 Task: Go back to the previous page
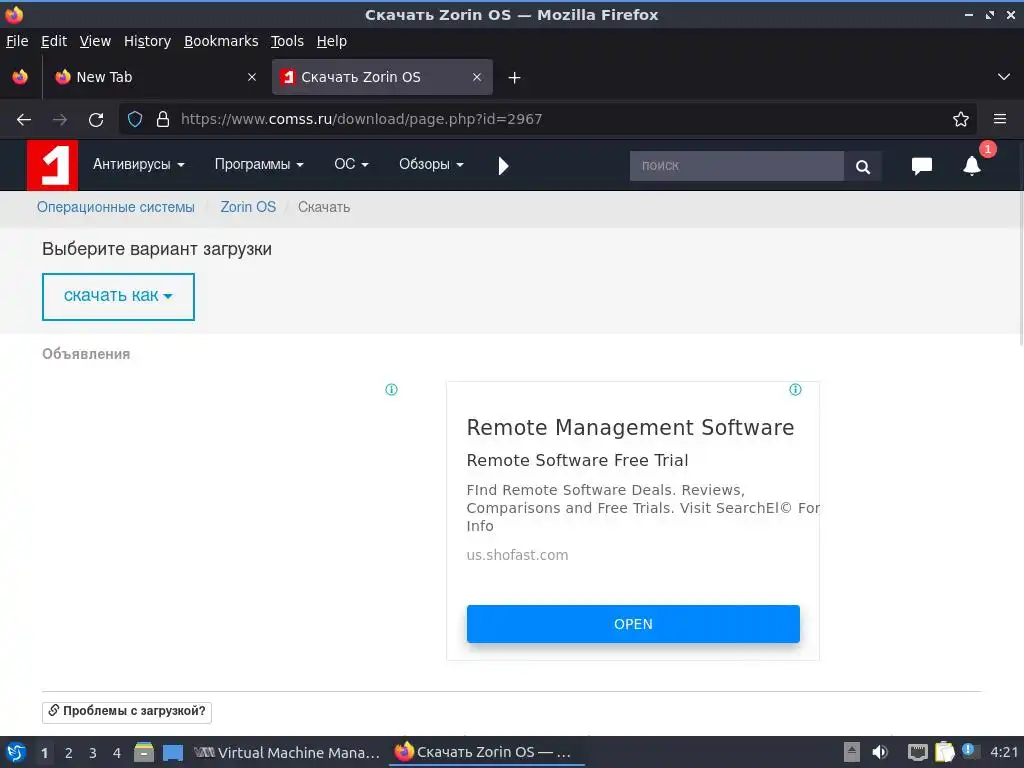tap(24, 120)
